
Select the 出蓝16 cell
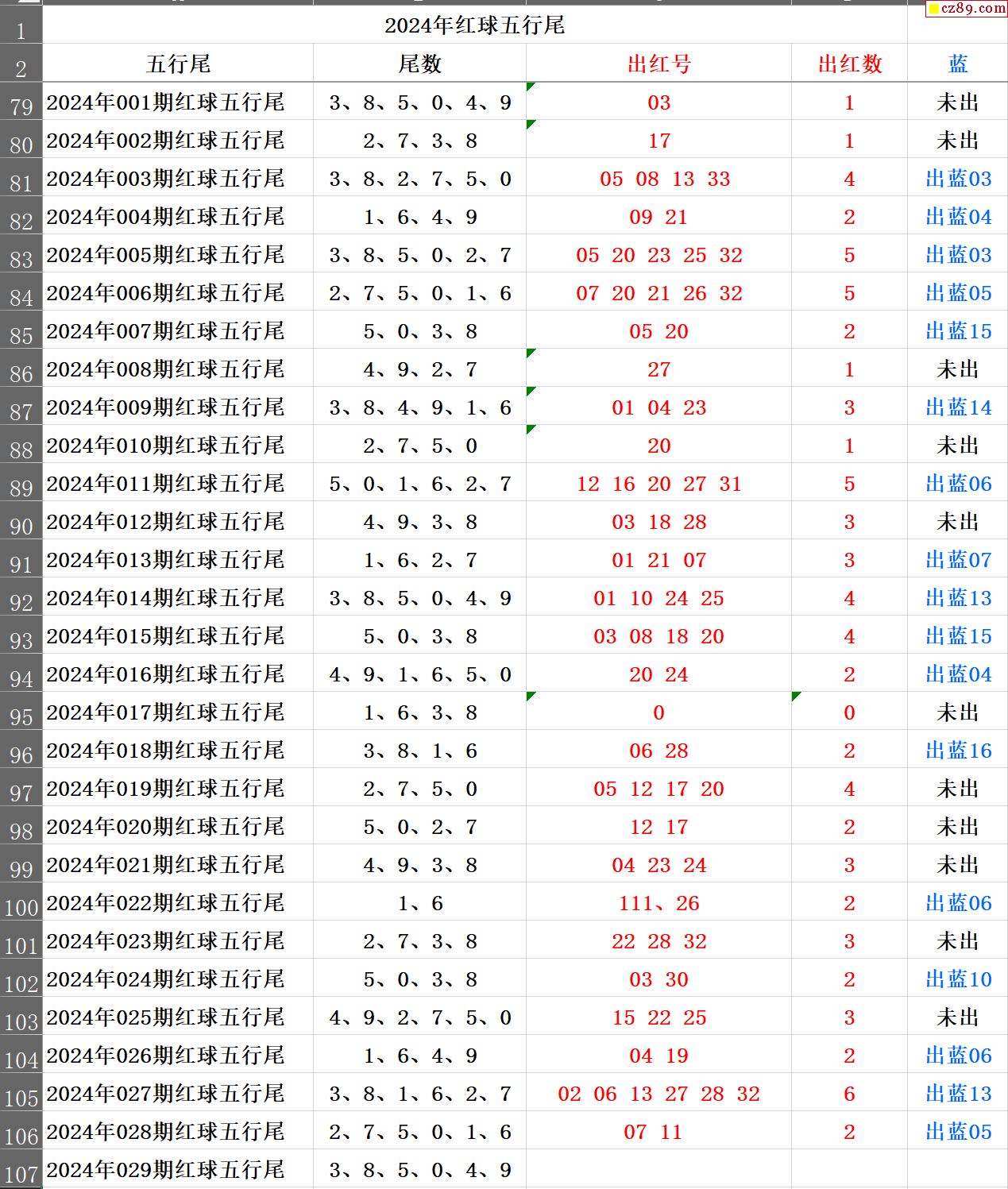(958, 751)
